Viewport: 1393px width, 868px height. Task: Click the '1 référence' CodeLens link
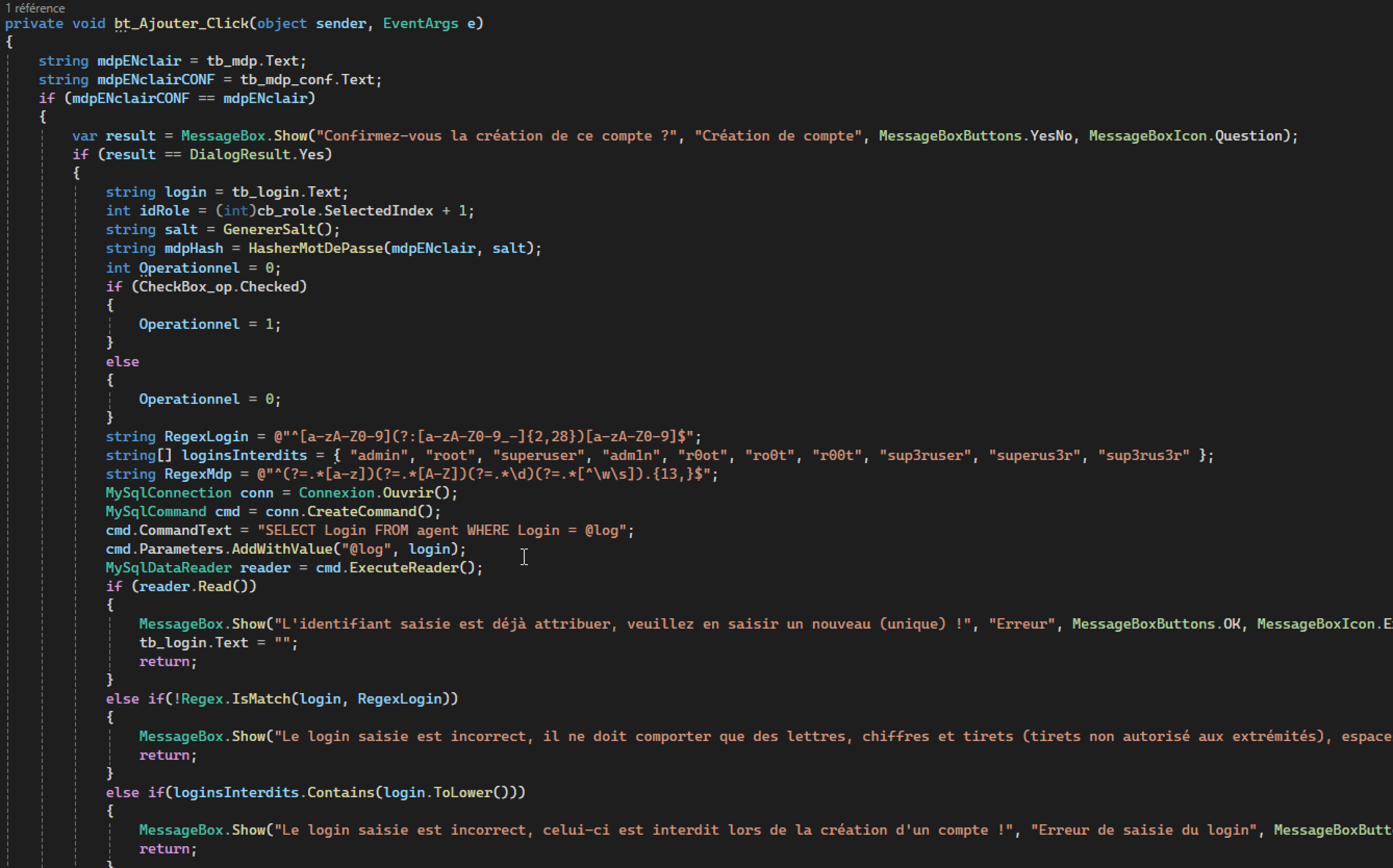coord(34,8)
